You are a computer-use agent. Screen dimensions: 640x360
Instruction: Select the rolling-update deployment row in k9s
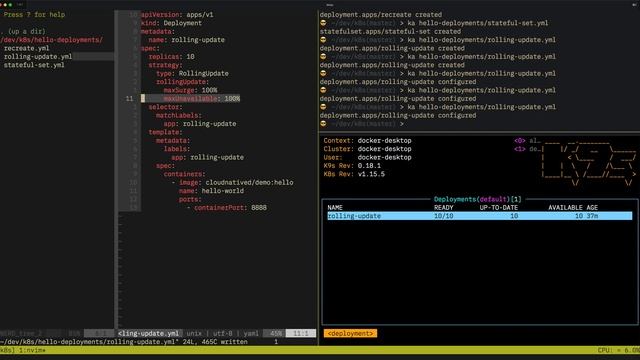(480, 216)
